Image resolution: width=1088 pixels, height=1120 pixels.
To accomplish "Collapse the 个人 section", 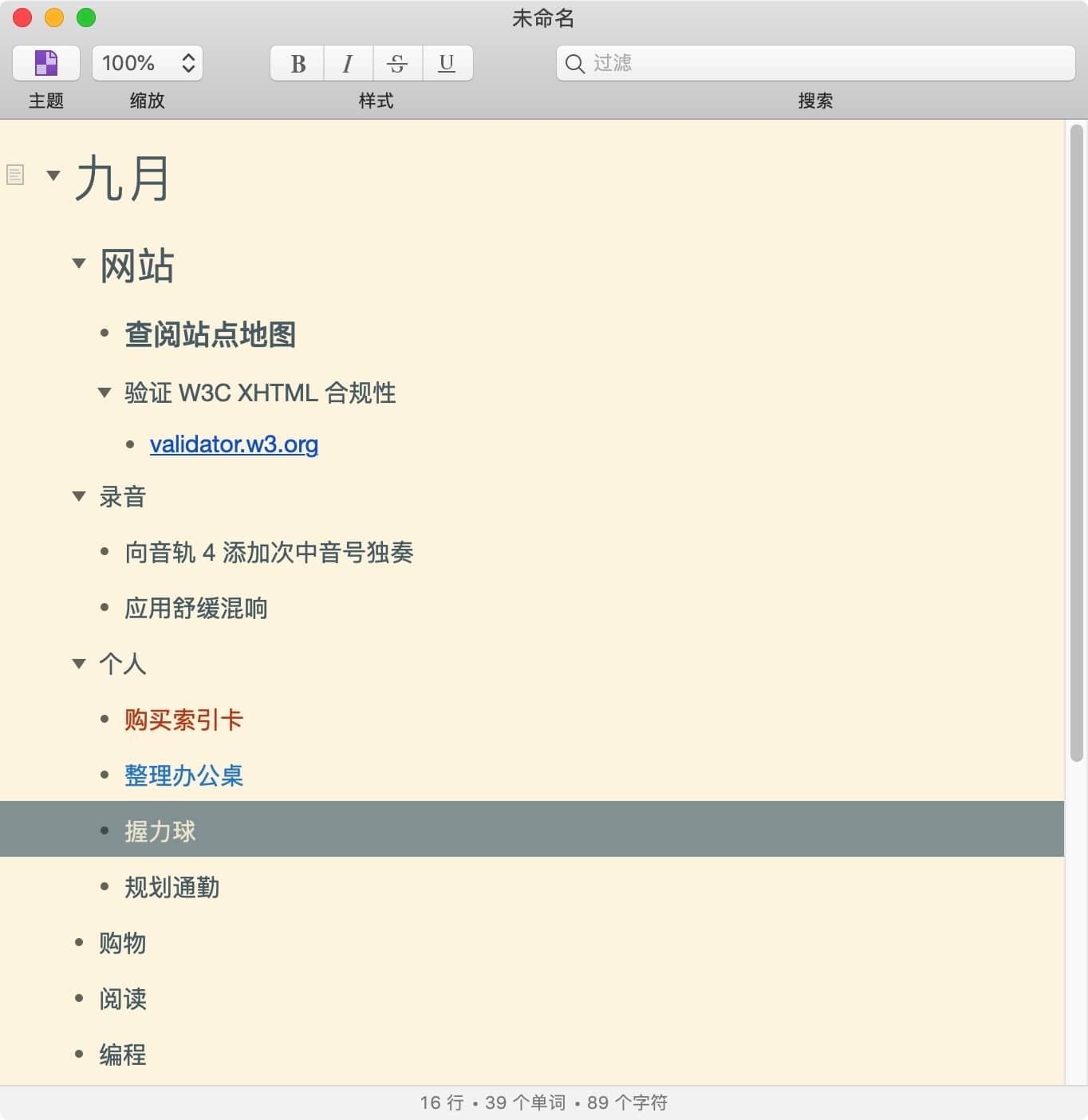I will (78, 663).
